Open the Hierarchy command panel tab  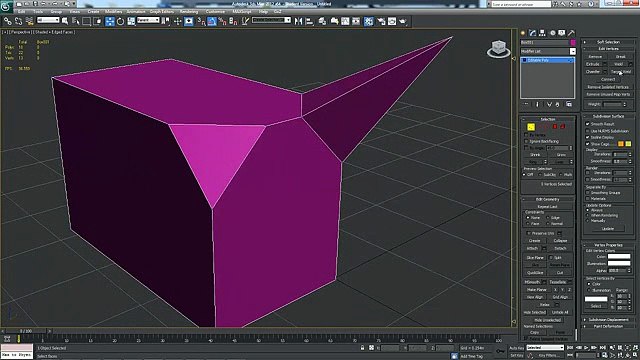(542, 33)
